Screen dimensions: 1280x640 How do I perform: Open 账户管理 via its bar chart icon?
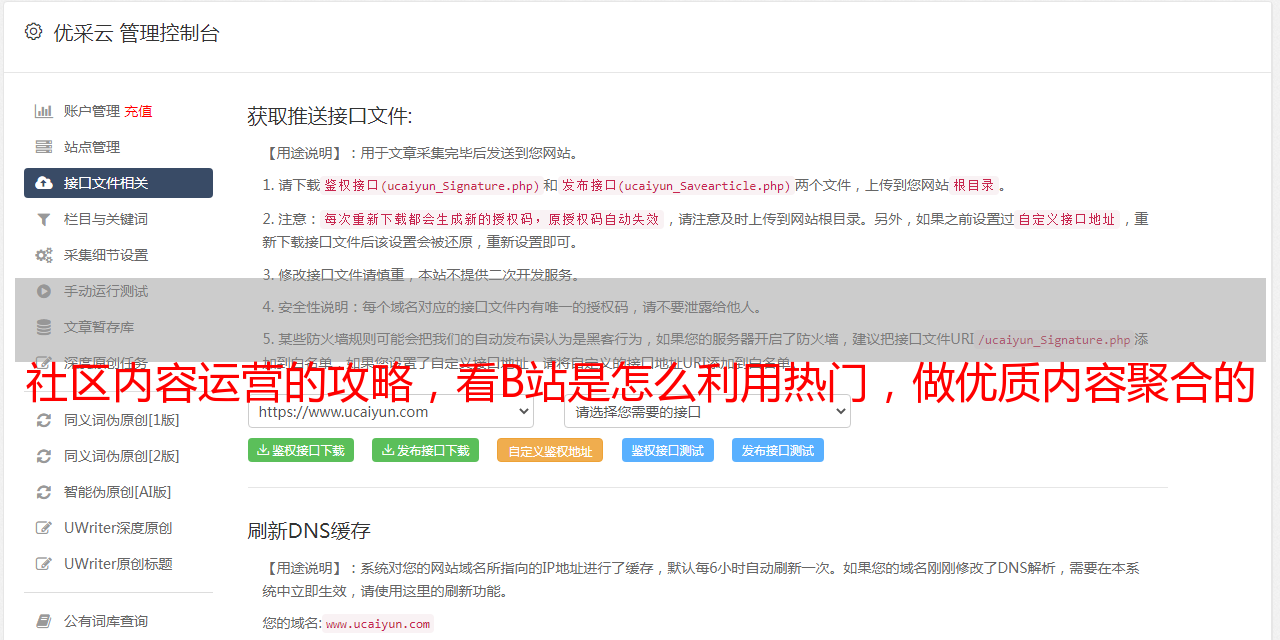coord(44,111)
